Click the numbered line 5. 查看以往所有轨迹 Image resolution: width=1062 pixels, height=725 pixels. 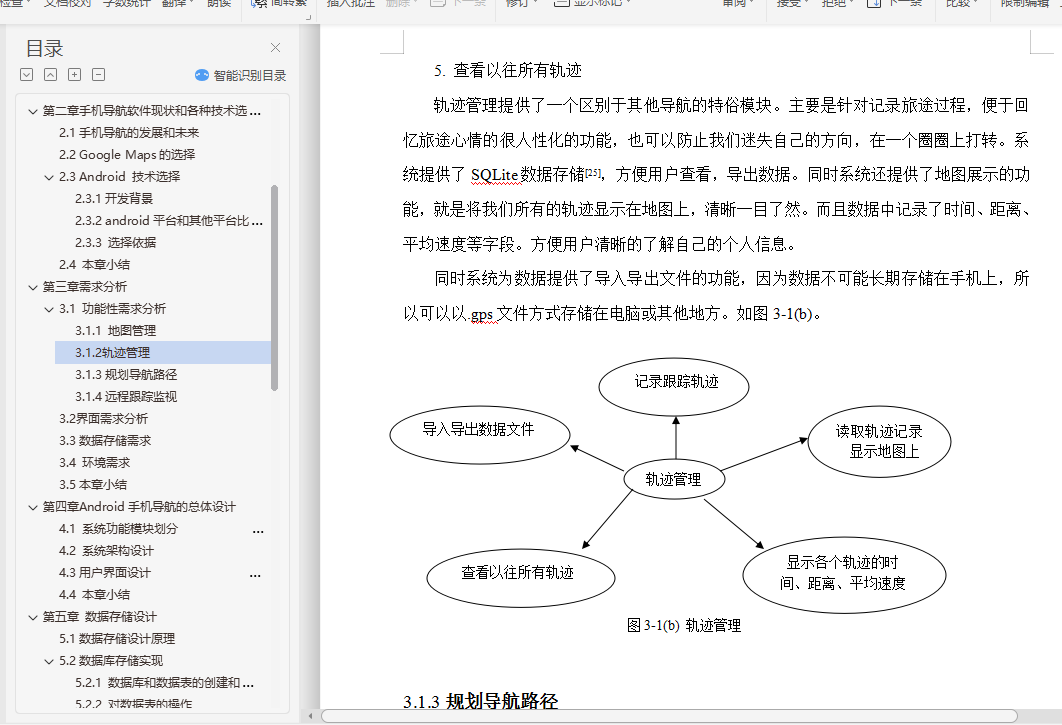click(x=508, y=70)
